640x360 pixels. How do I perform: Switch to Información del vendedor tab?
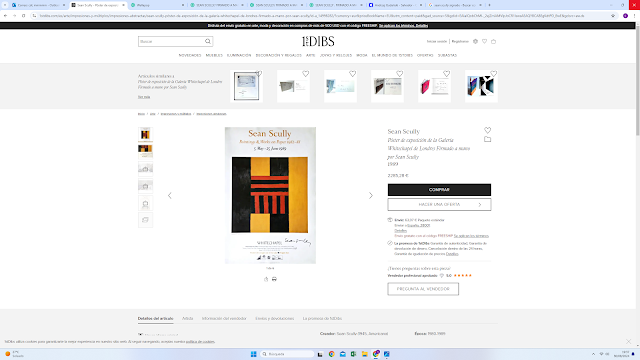pyautogui.click(x=224, y=318)
